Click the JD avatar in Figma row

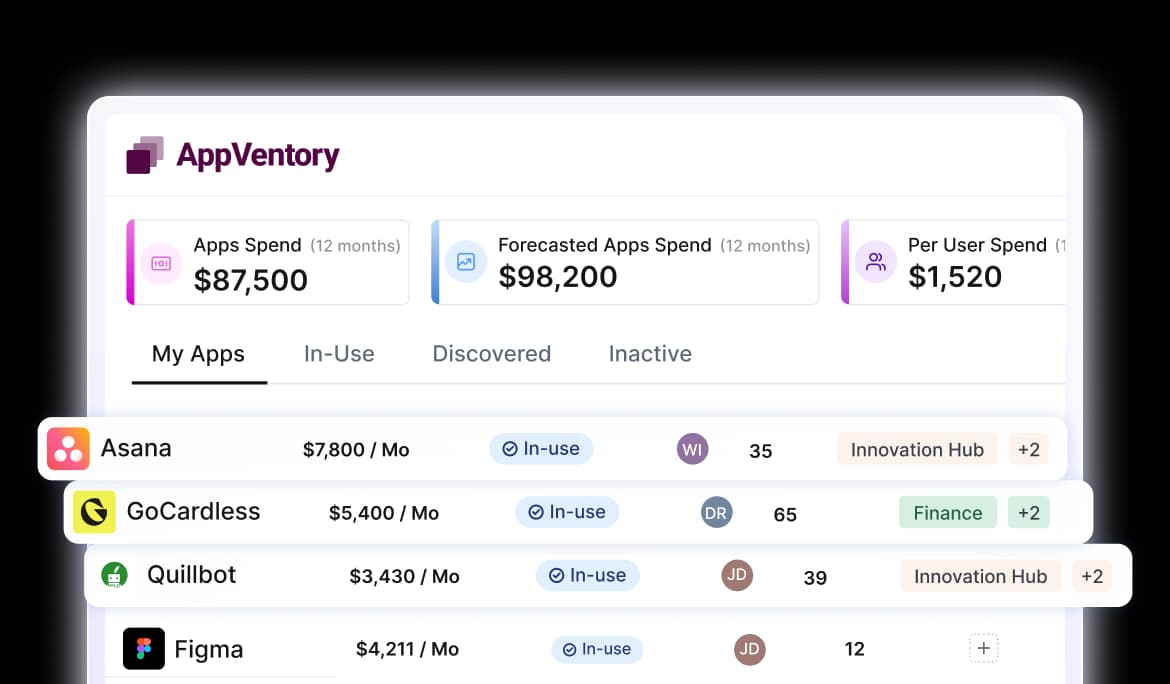coord(749,649)
